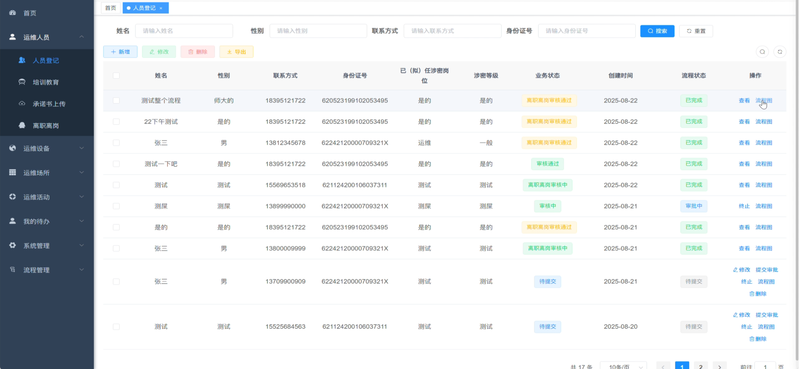Expand the 系统管理 sidebar group

[x=47, y=245]
